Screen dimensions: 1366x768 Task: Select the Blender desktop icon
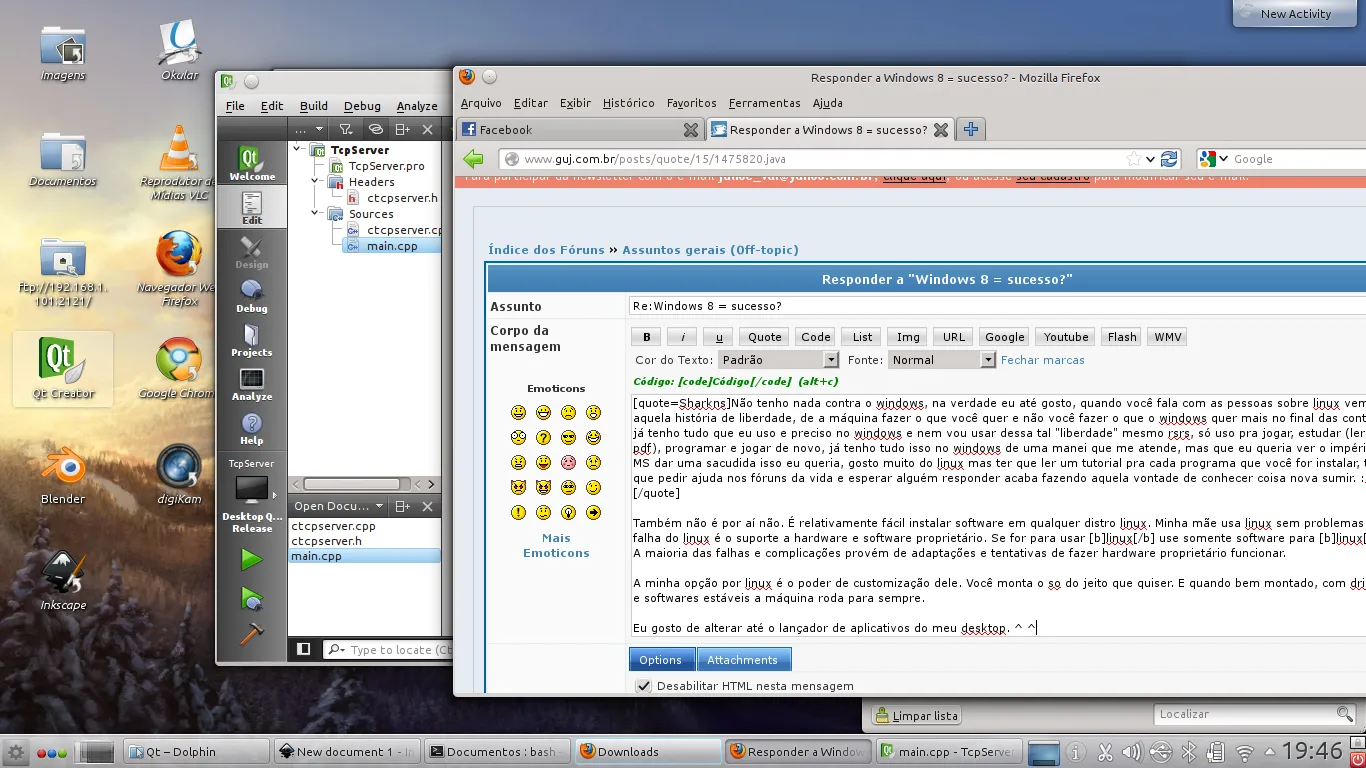63,474
